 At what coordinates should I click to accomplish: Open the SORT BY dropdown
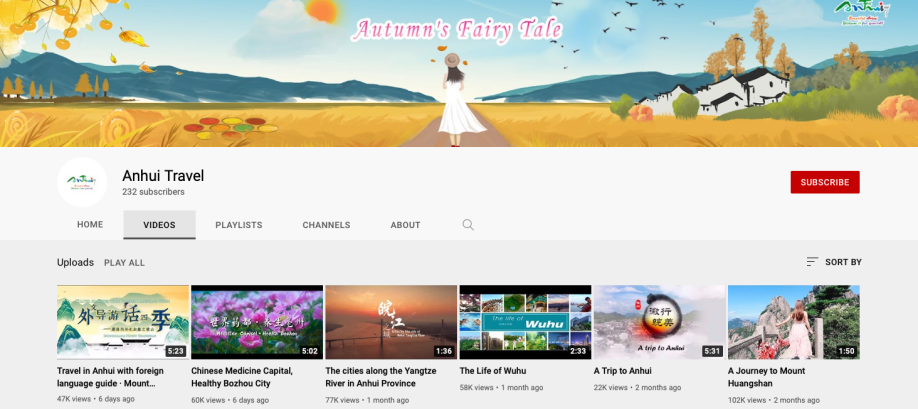point(834,262)
